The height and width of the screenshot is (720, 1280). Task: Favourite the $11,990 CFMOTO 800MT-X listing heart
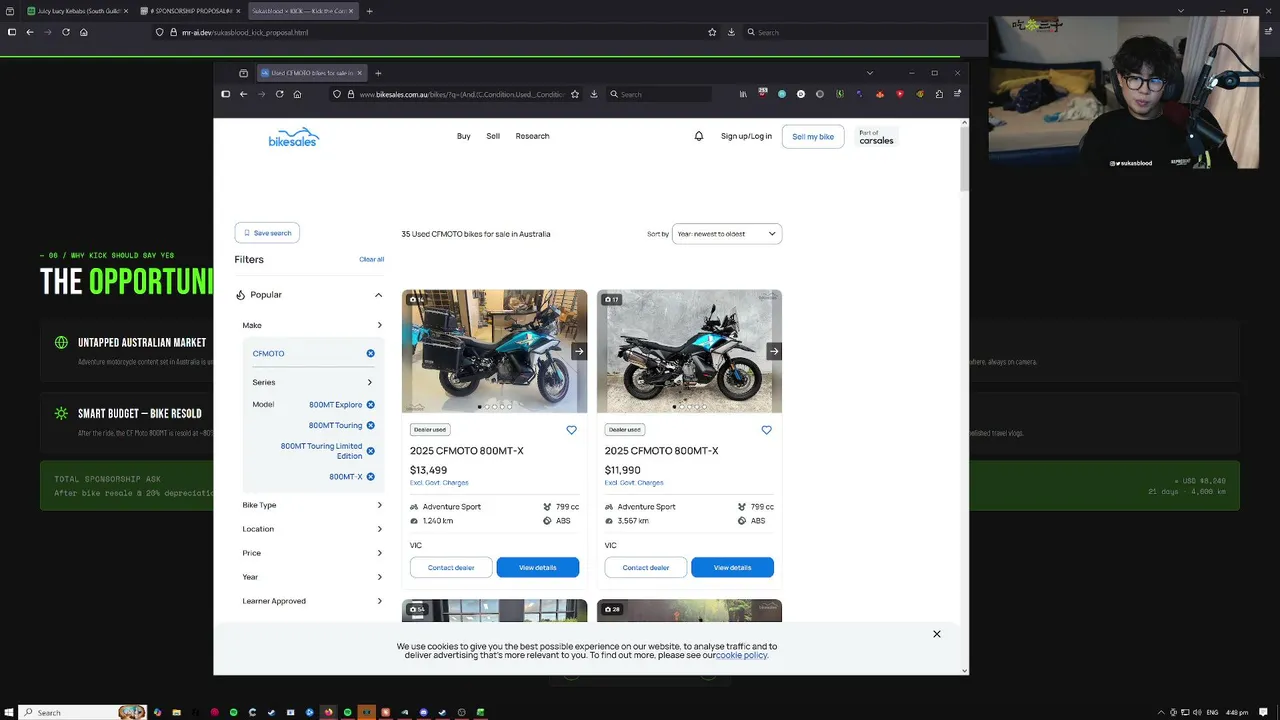[766, 430]
